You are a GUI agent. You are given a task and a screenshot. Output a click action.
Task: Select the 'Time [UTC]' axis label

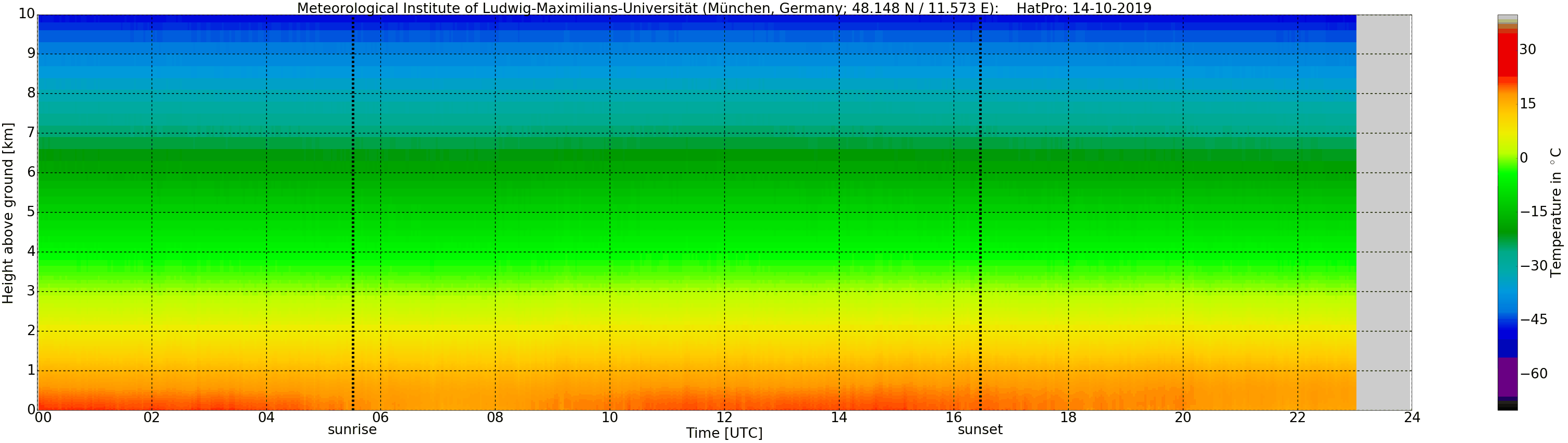click(x=724, y=433)
